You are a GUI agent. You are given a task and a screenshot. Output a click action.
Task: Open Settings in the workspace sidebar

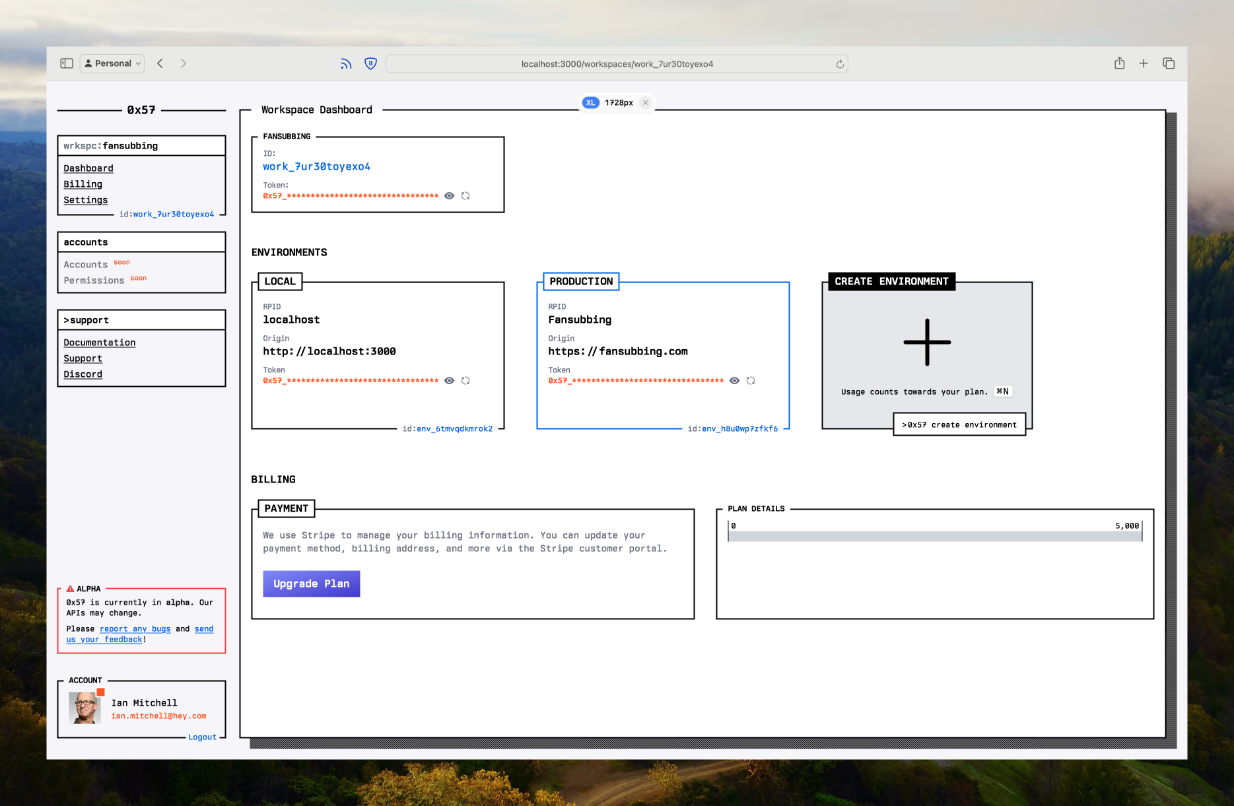[x=86, y=200]
